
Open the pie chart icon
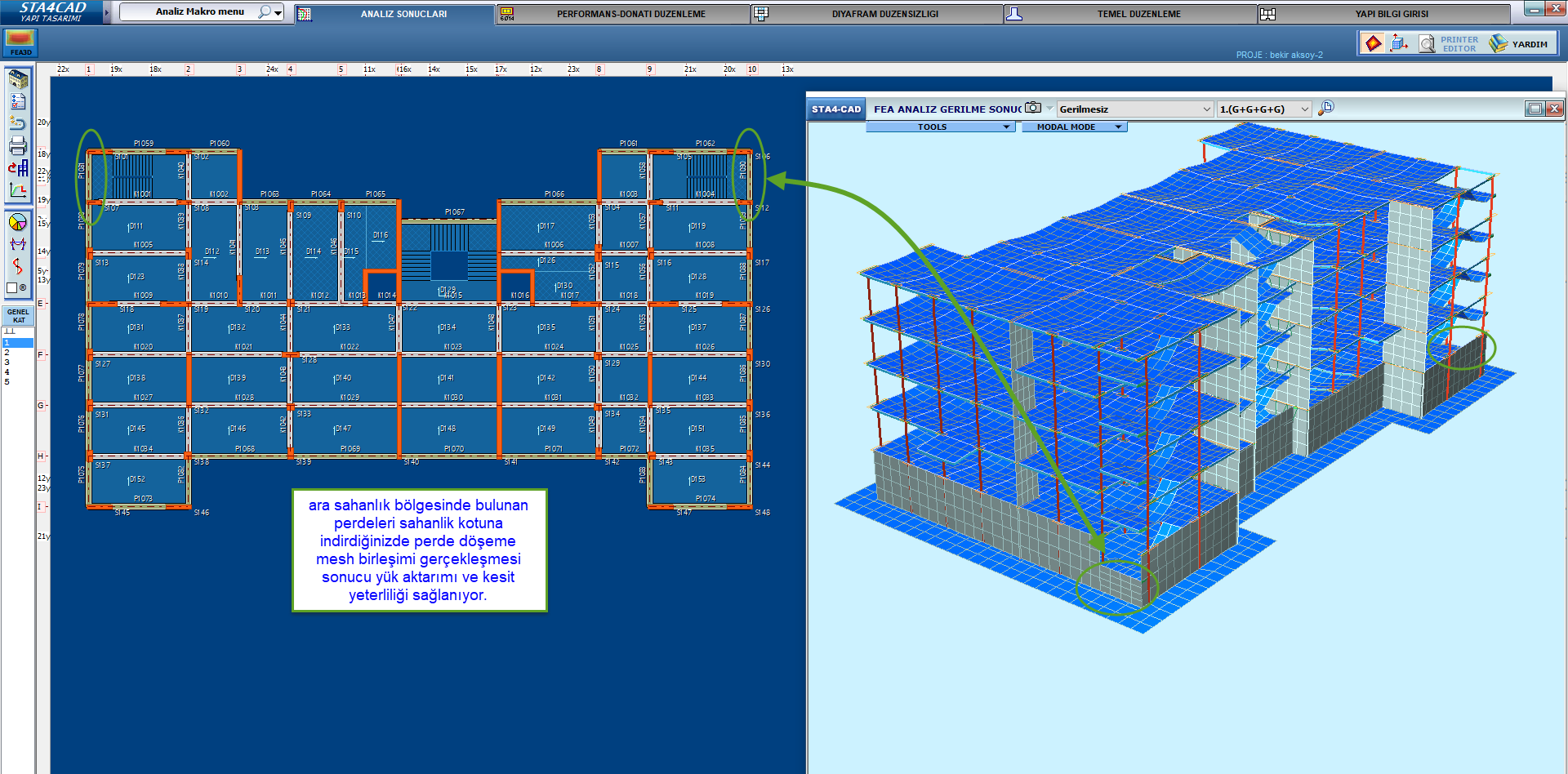click(x=17, y=222)
